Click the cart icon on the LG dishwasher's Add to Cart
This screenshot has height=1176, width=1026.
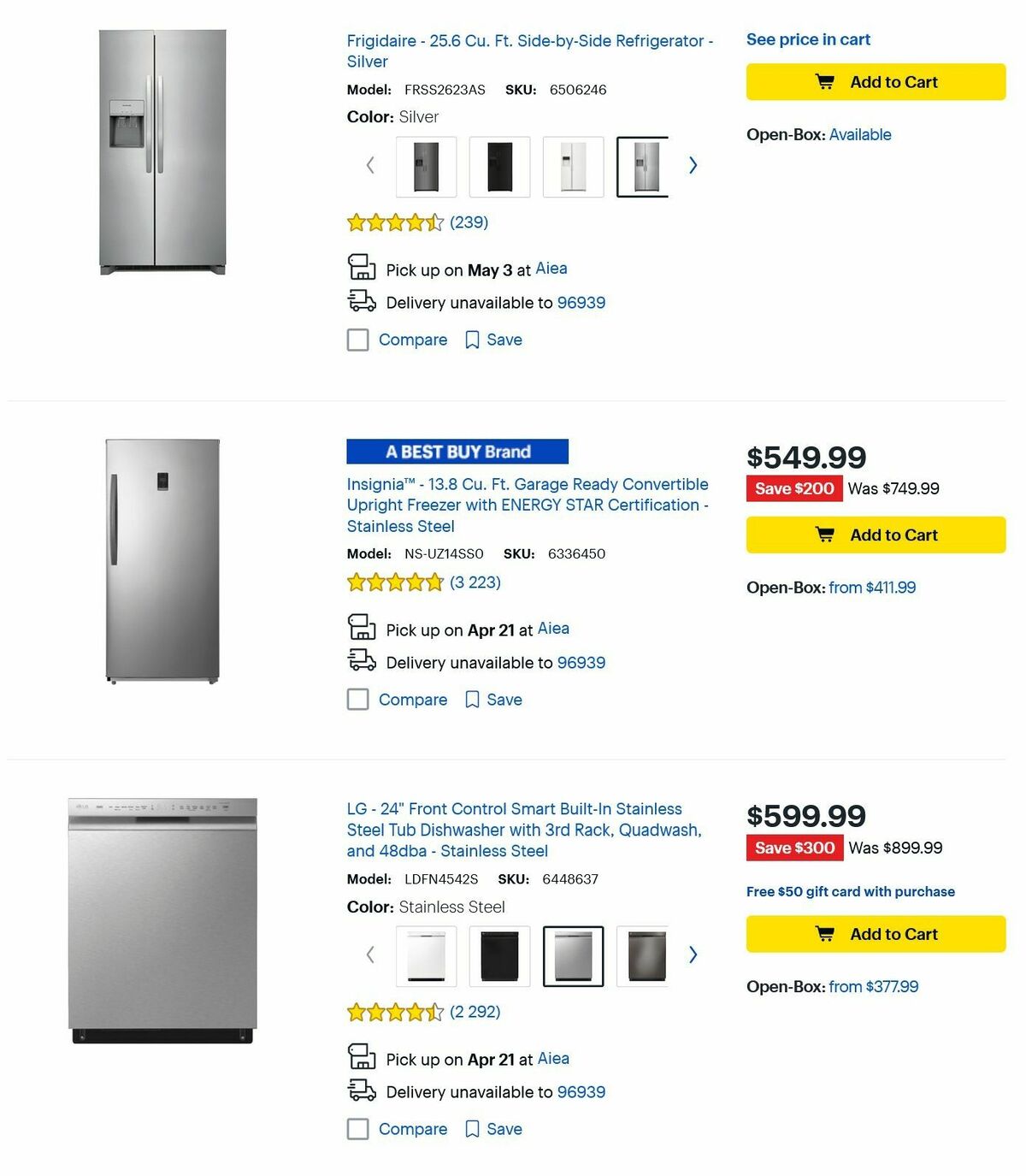point(824,934)
